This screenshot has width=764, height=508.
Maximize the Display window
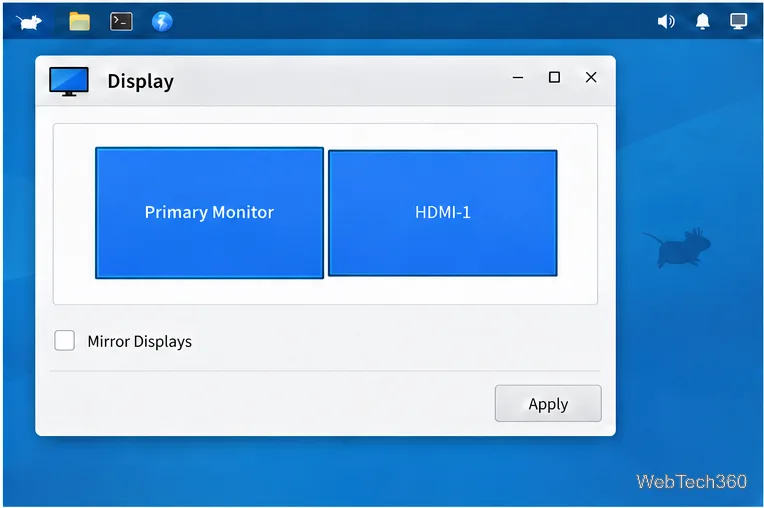tap(554, 77)
